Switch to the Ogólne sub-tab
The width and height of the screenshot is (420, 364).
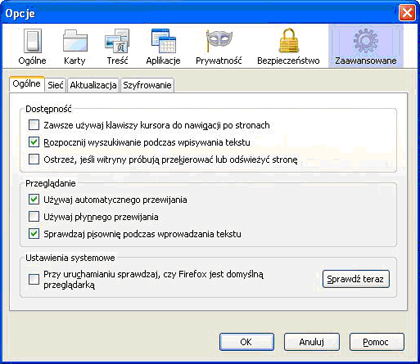(27, 84)
